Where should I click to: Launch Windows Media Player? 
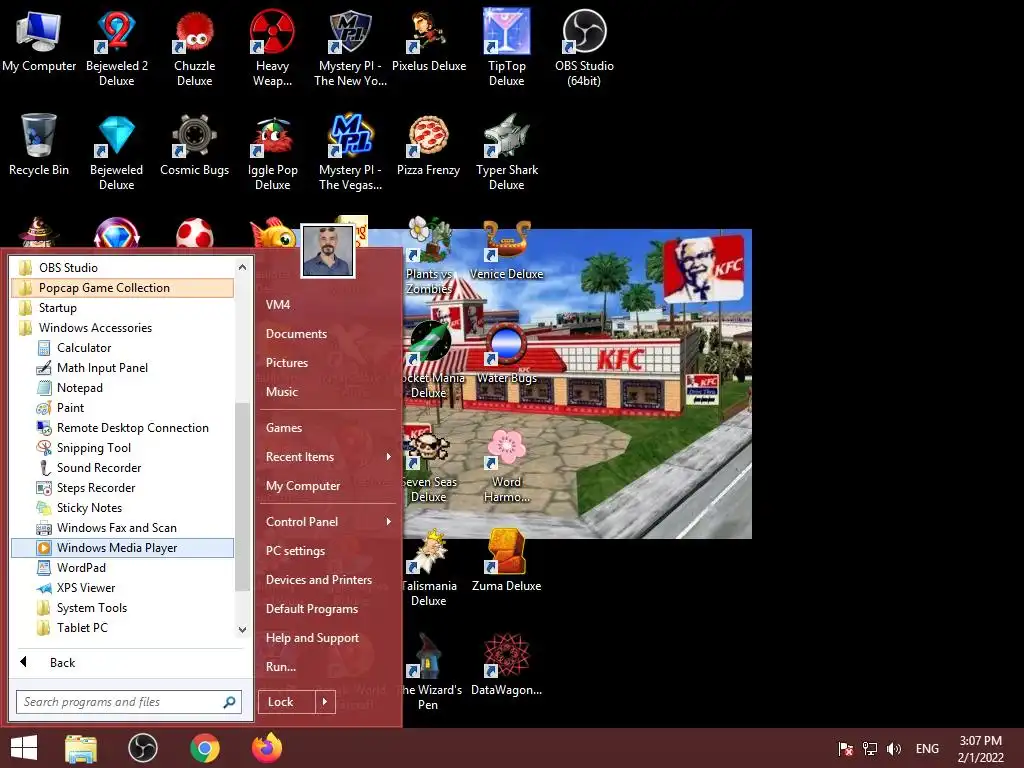[x=122, y=548]
